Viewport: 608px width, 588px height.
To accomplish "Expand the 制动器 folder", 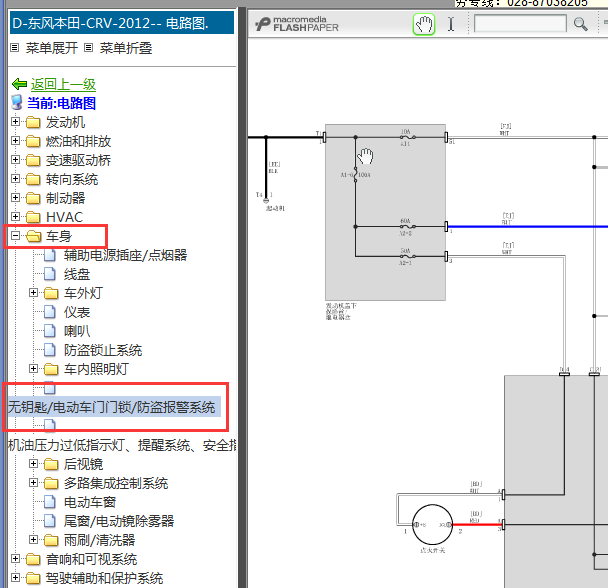I will pyautogui.click(x=15, y=198).
